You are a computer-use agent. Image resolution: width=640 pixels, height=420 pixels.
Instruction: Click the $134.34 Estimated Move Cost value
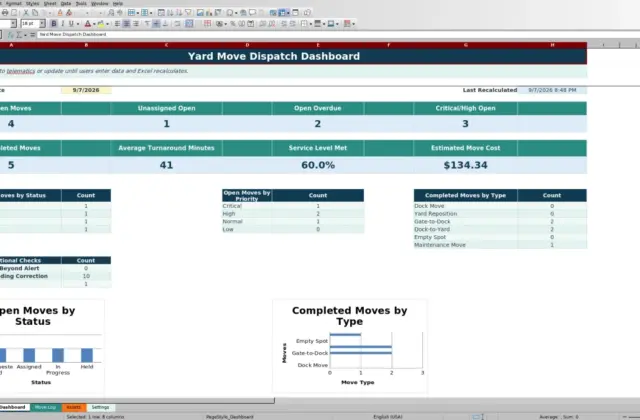point(465,165)
